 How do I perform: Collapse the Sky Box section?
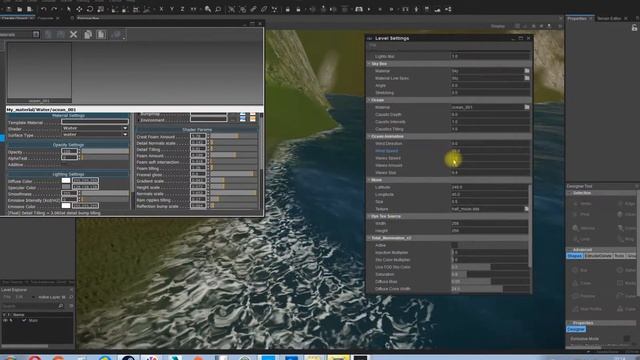click(369, 64)
